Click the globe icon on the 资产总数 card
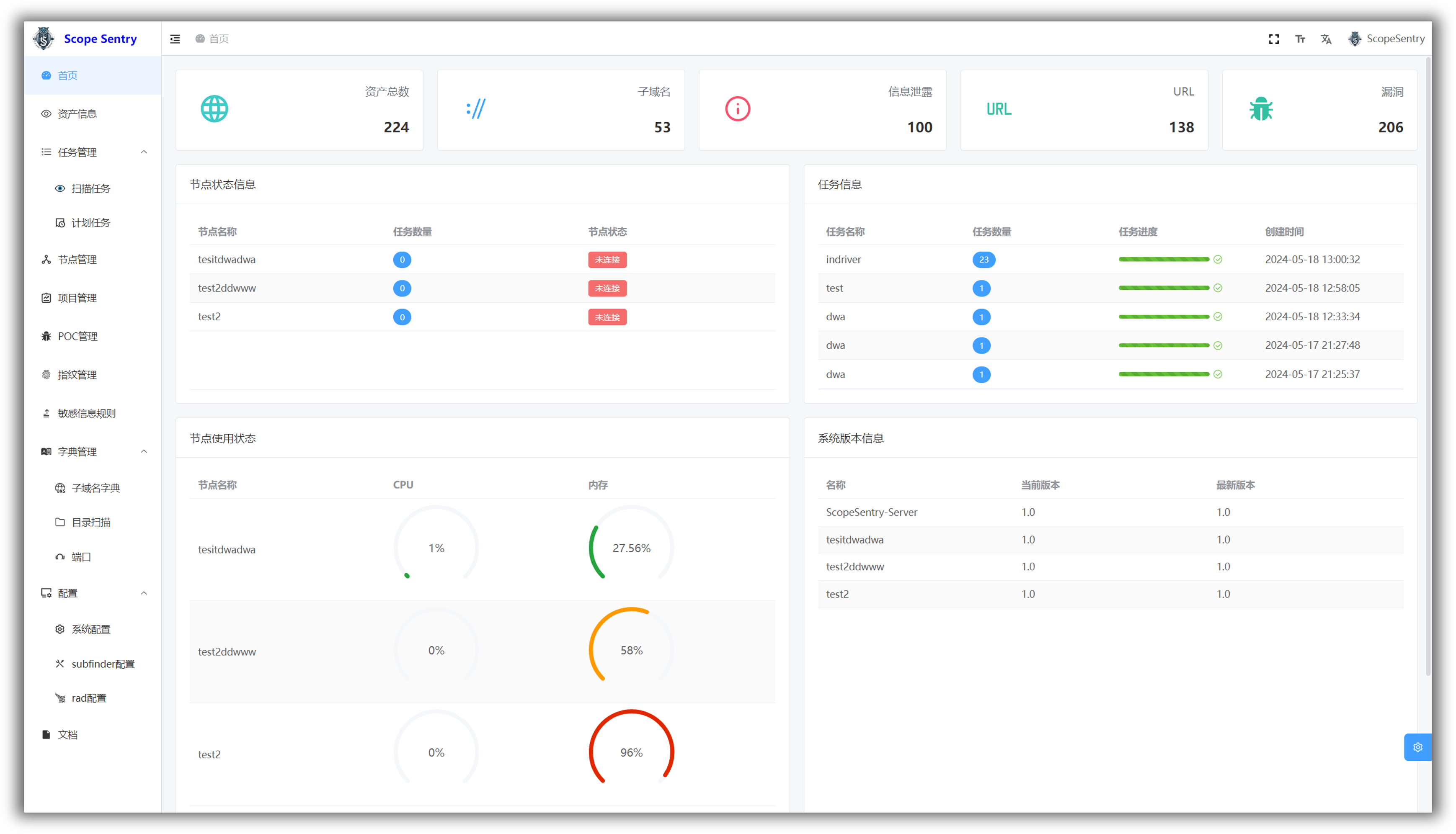 click(214, 109)
